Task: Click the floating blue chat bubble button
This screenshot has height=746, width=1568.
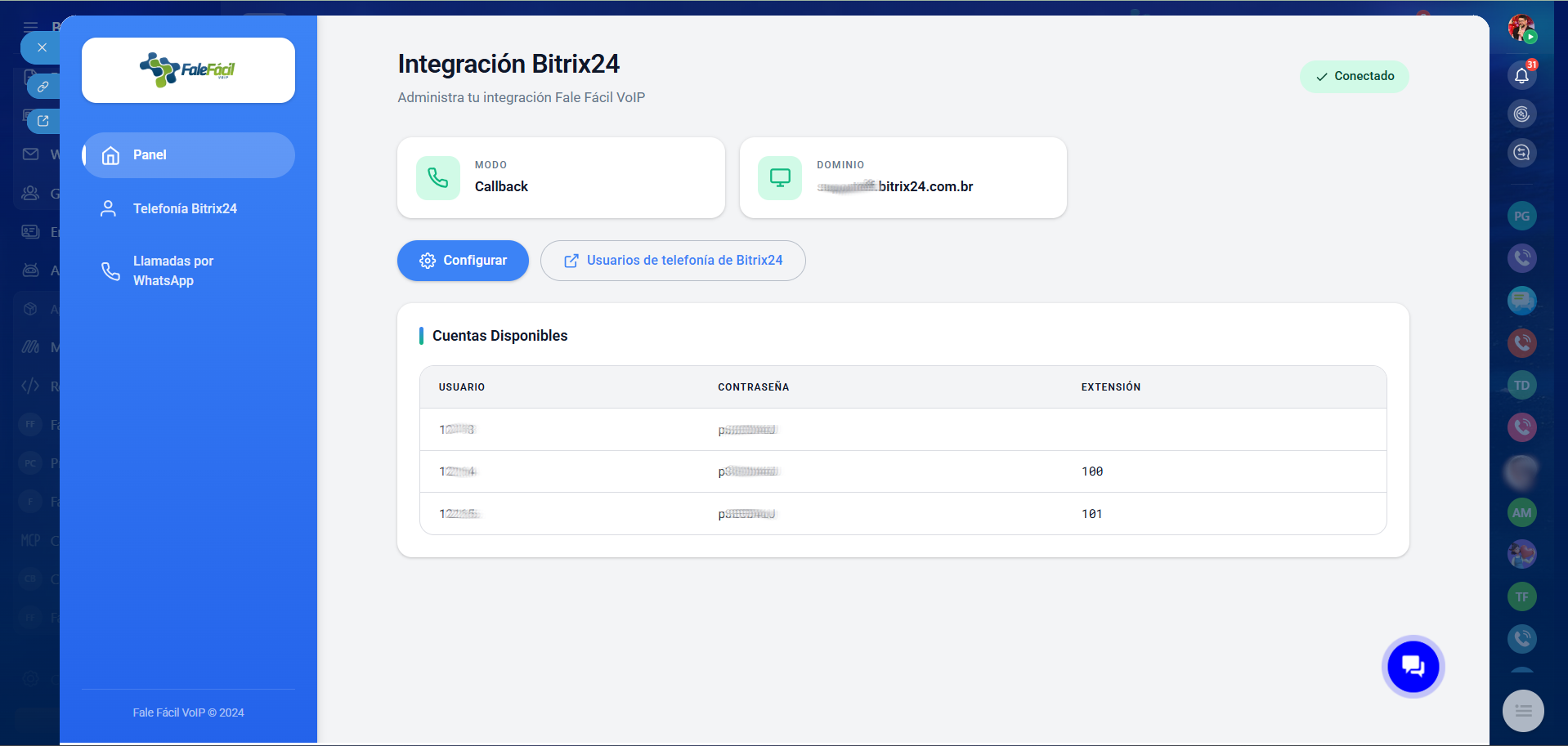Action: (1413, 667)
